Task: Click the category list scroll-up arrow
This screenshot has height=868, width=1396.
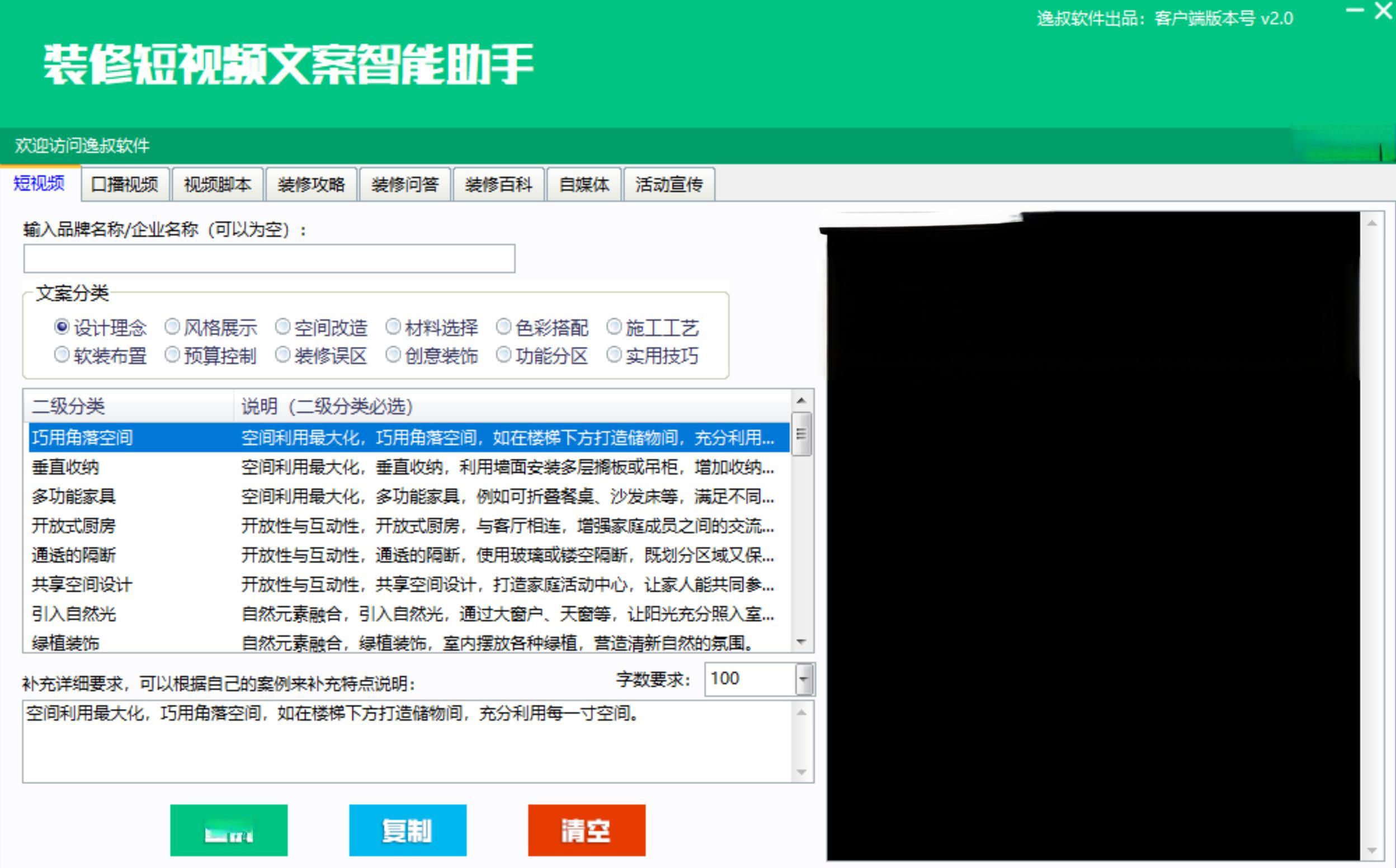Action: tap(802, 400)
